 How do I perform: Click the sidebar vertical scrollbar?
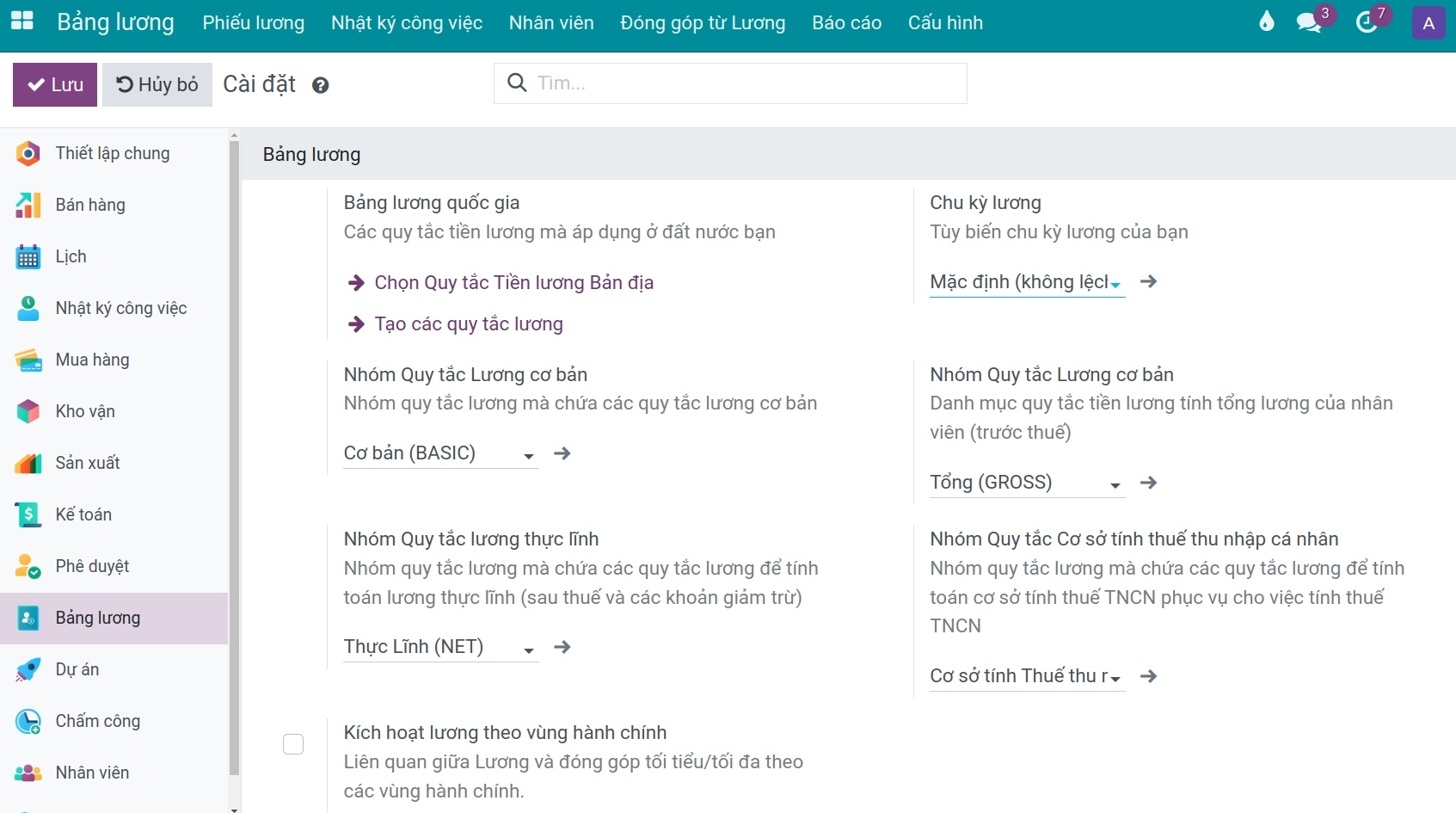(x=235, y=458)
